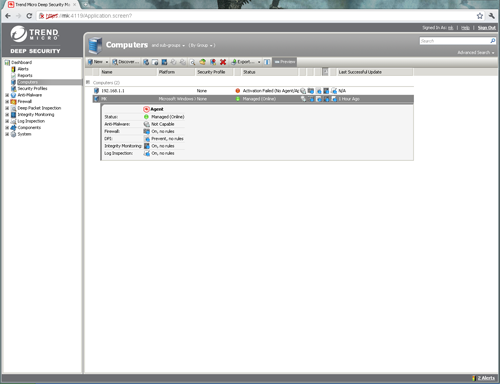
Task: Click the New computer toolbar button
Action: click(x=95, y=62)
